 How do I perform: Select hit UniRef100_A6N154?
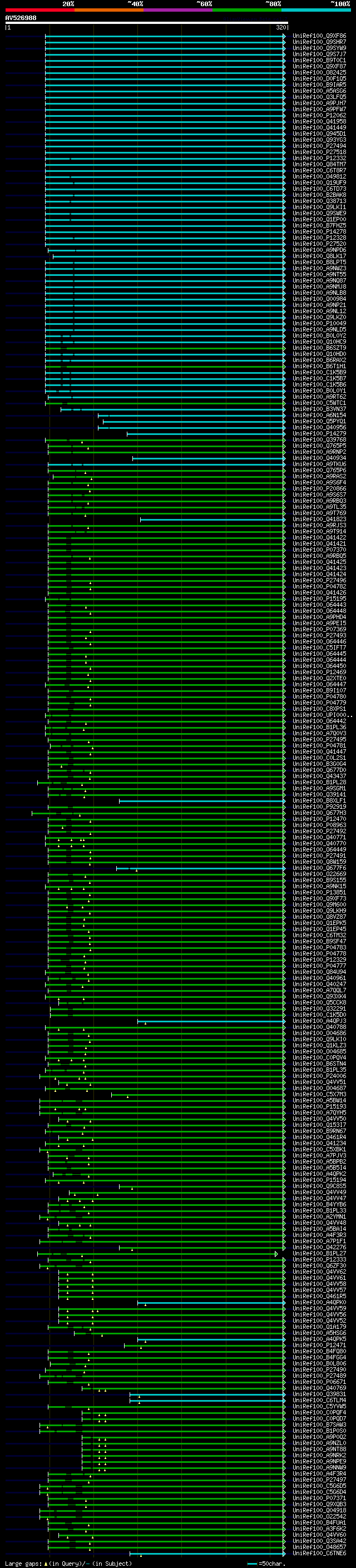click(319, 415)
